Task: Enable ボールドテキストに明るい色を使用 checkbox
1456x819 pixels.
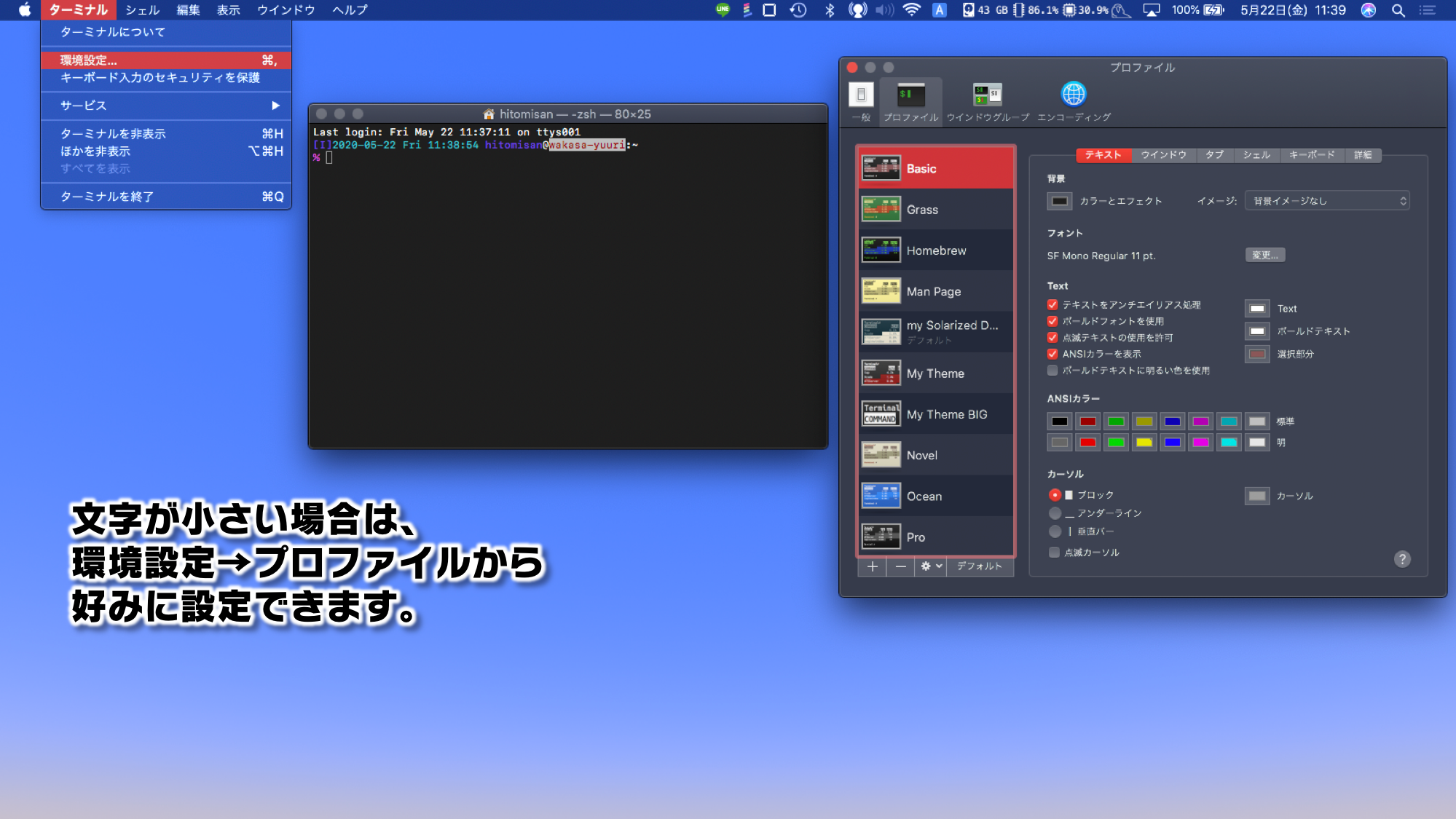Action: (1052, 371)
